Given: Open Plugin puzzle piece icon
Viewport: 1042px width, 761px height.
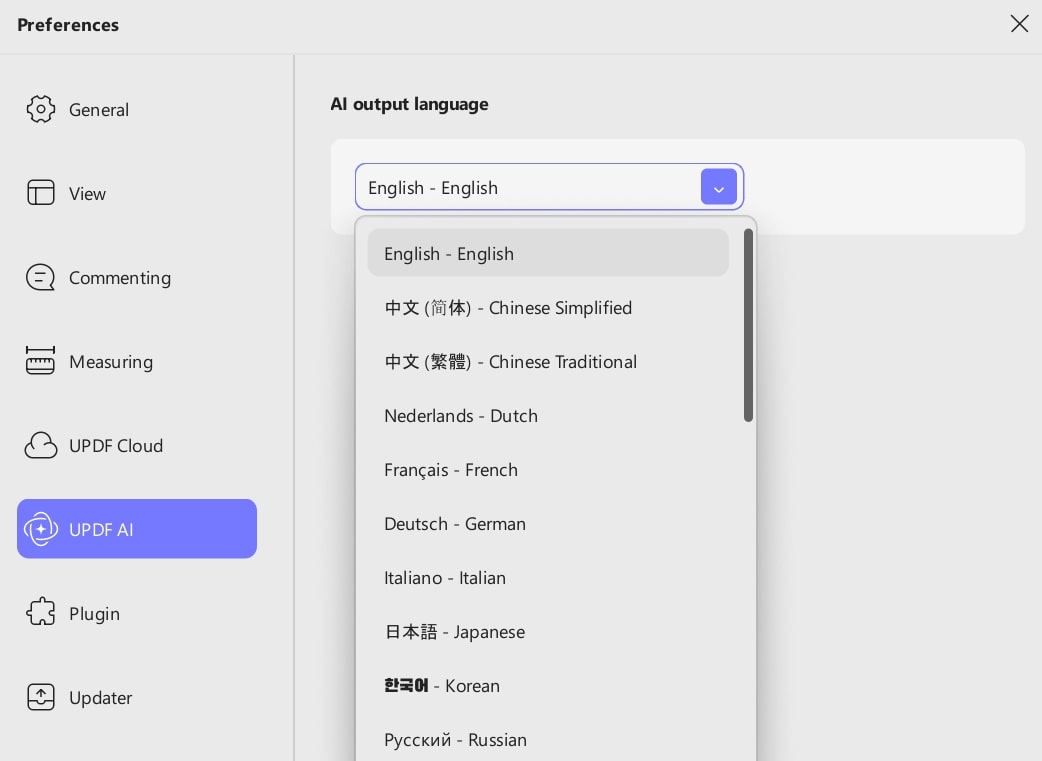Looking at the screenshot, I should coord(41,613).
